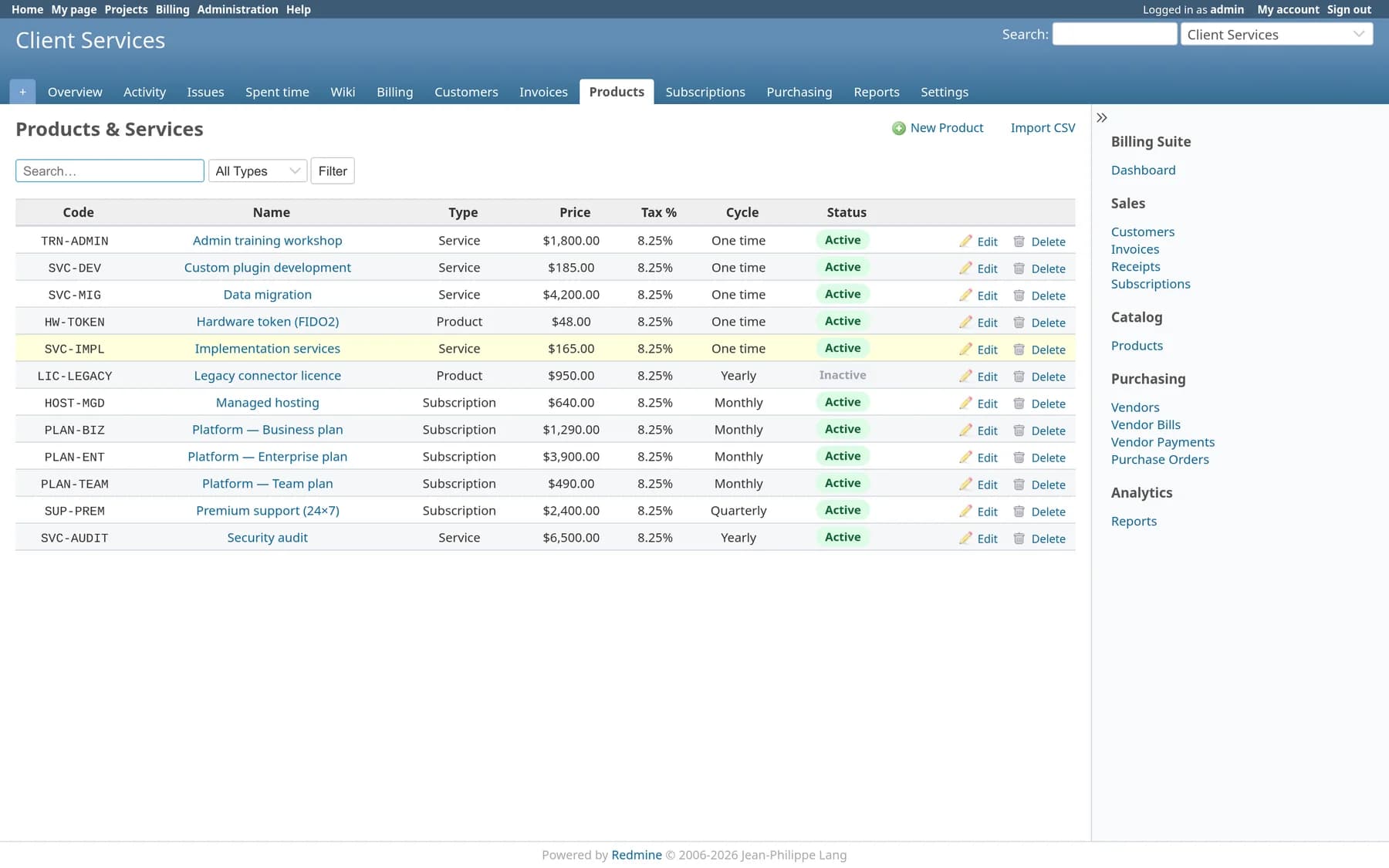This screenshot has width=1389, height=868.
Task: Open the All Types filter dropdown
Action: pyautogui.click(x=258, y=171)
